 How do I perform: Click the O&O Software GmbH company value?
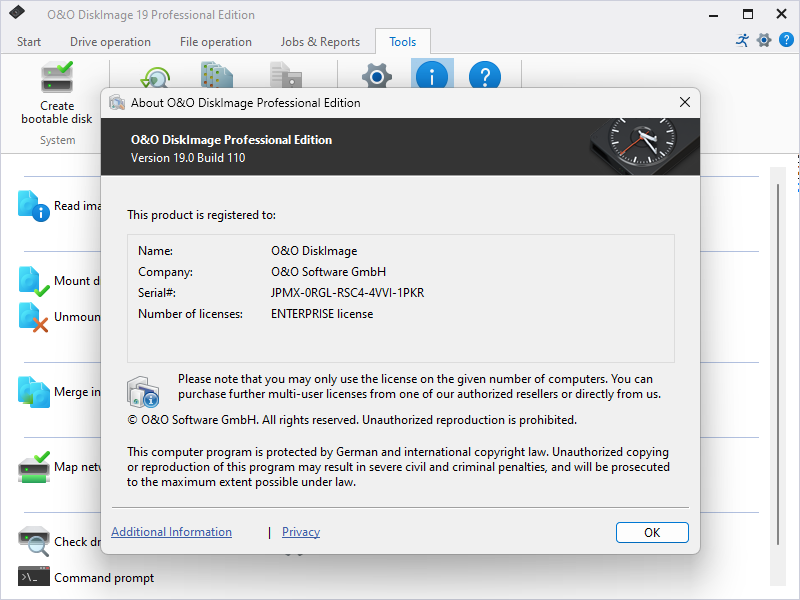(329, 272)
